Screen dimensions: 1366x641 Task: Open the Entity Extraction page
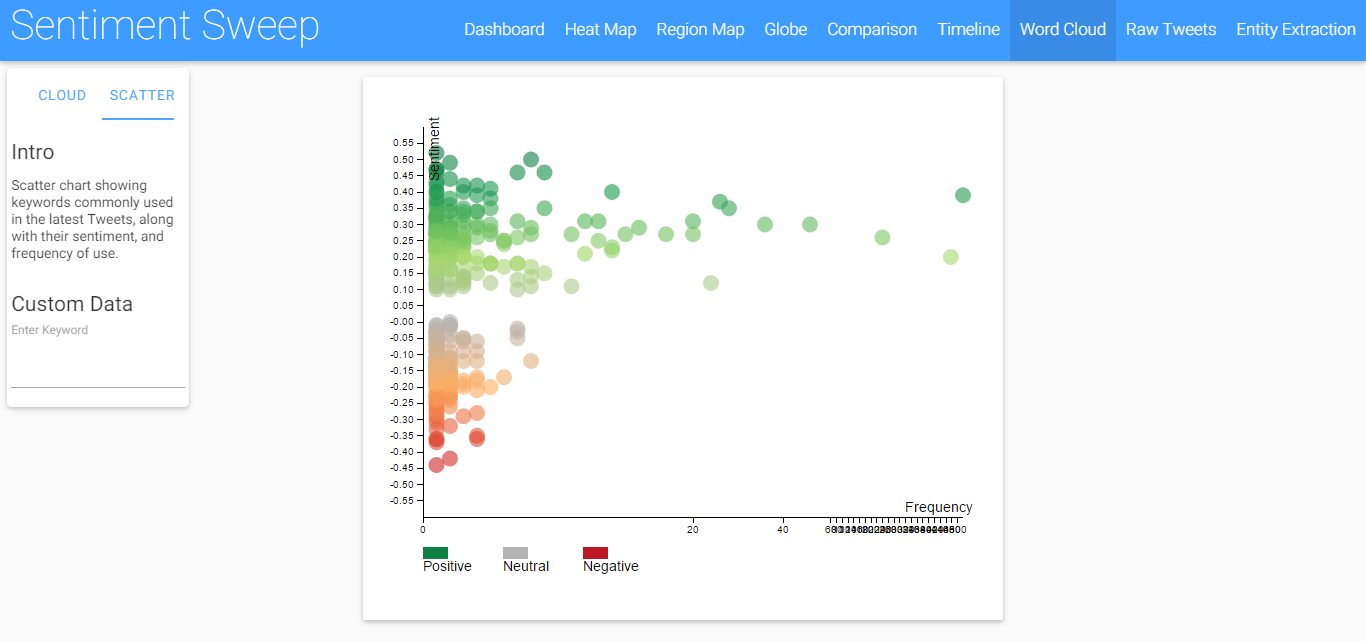click(x=1295, y=30)
